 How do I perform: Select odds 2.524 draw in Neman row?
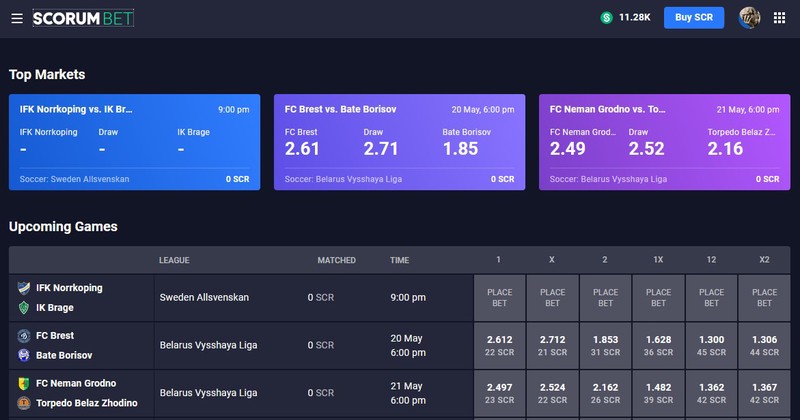(x=553, y=393)
